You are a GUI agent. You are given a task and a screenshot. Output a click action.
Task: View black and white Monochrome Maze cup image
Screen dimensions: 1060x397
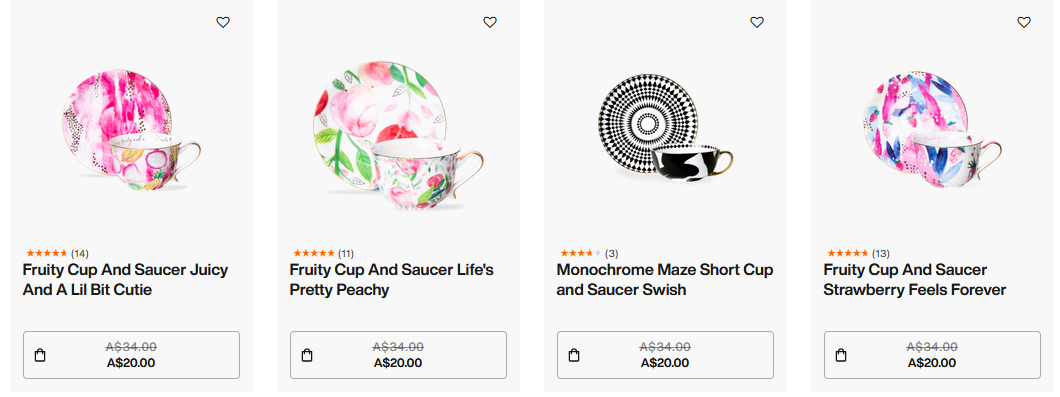(666, 128)
